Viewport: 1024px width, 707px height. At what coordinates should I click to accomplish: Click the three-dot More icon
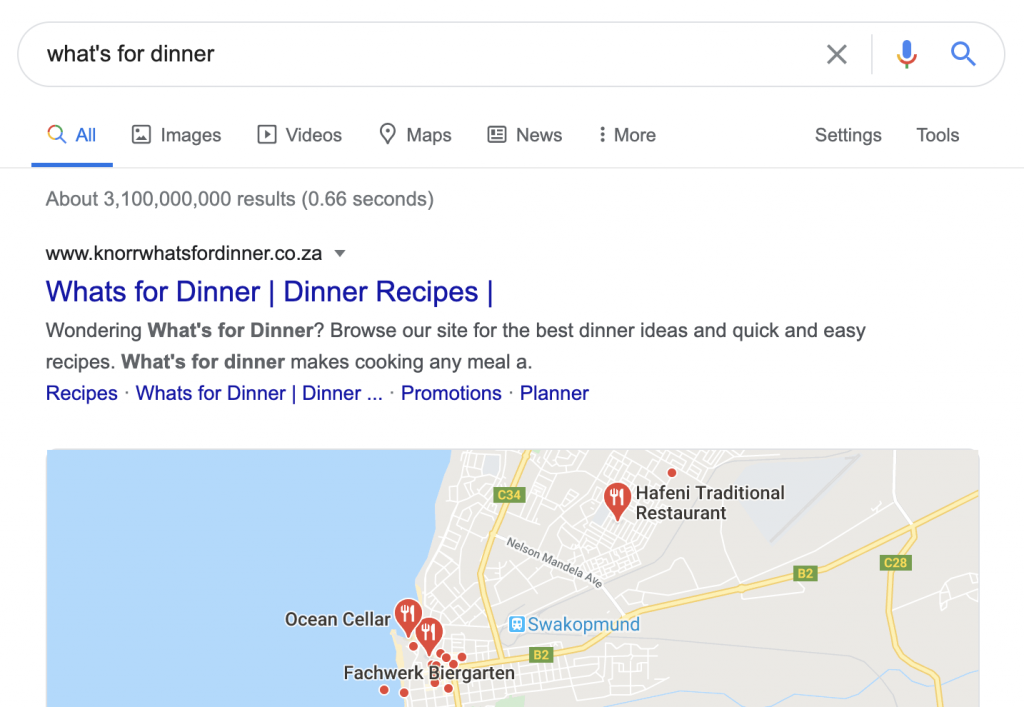[x=602, y=135]
